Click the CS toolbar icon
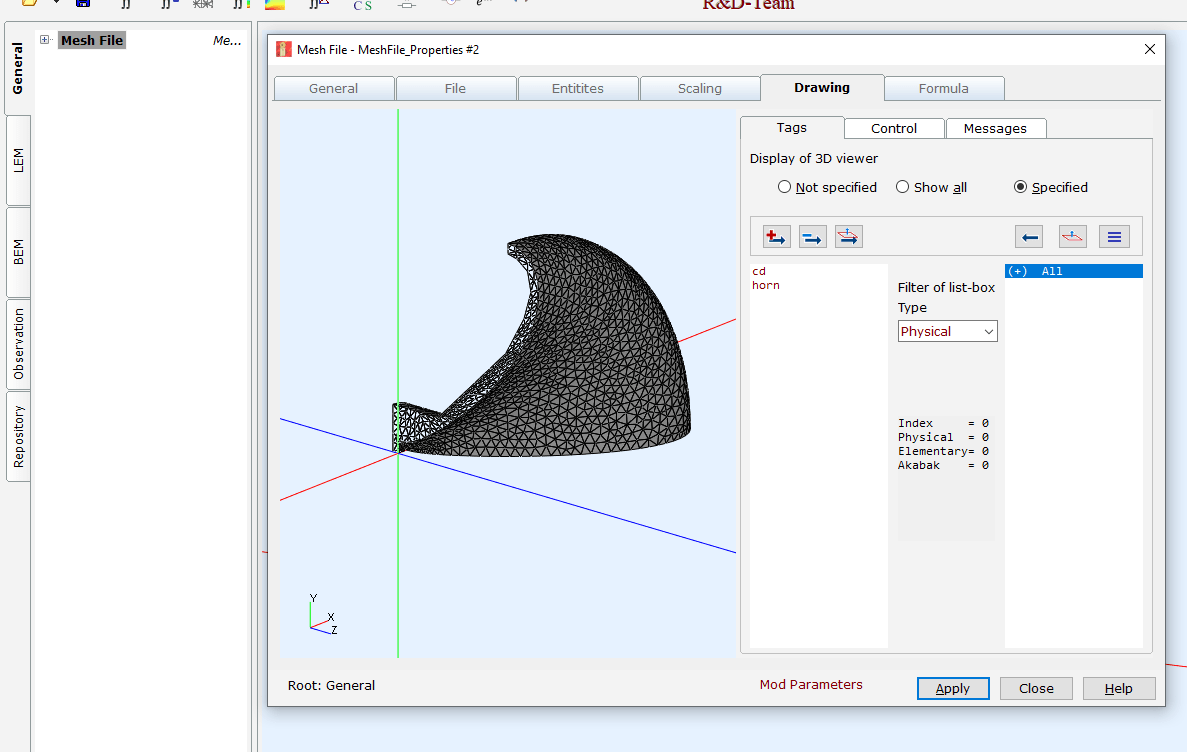Viewport: 1187px width, 752px height. tap(363, 5)
